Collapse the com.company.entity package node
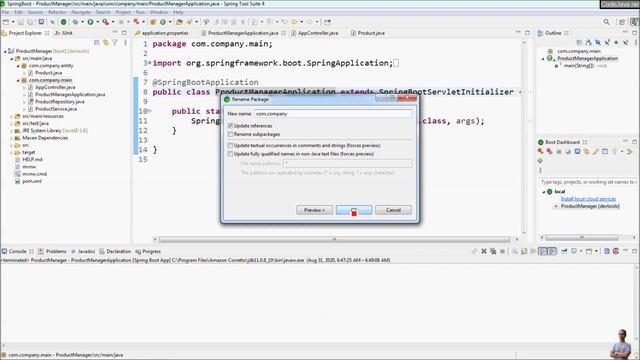Image resolution: width=640 pixels, height=360 pixels. [18, 66]
